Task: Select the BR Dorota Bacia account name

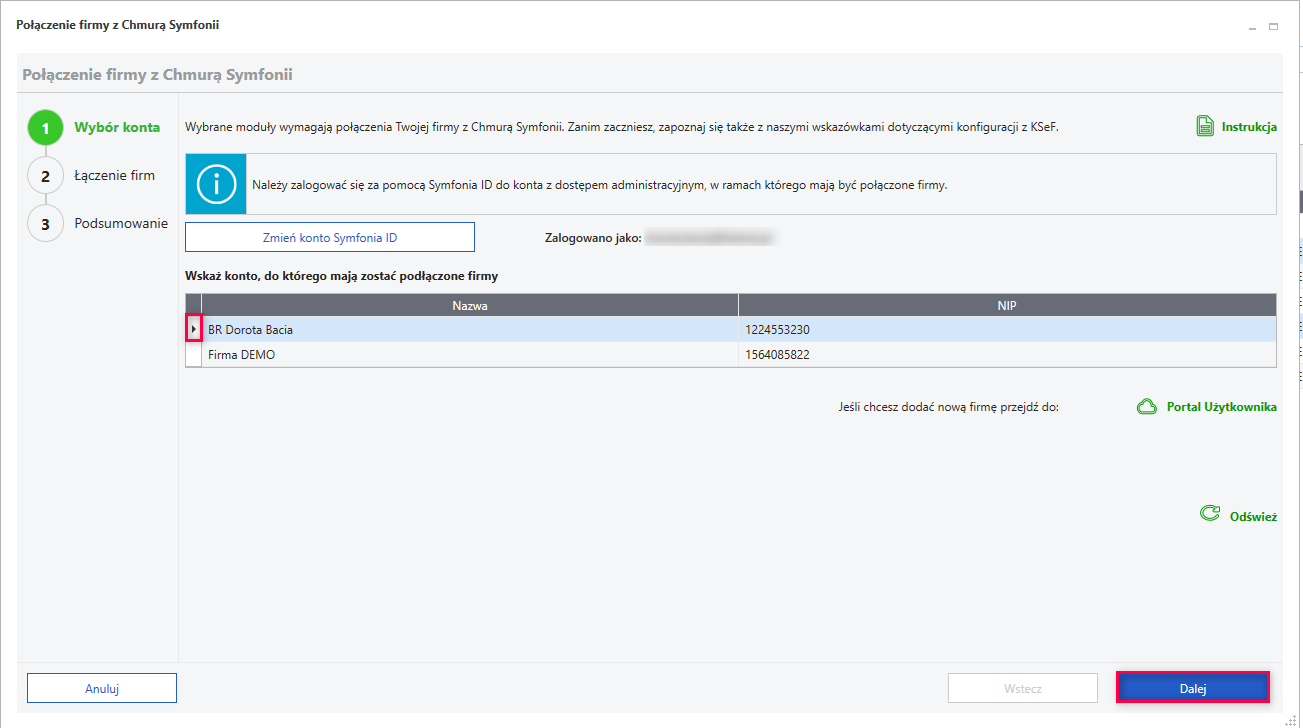Action: (x=250, y=329)
